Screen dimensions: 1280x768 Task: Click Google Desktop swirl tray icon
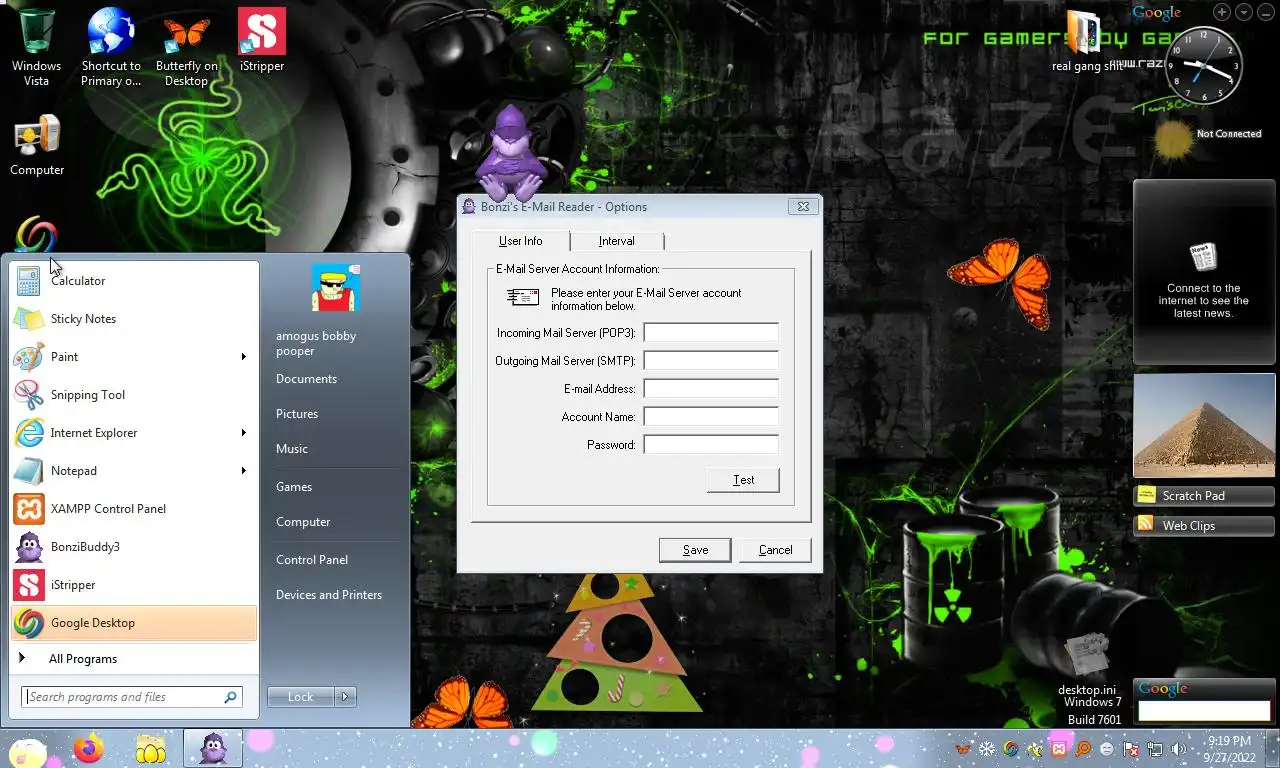1011,749
